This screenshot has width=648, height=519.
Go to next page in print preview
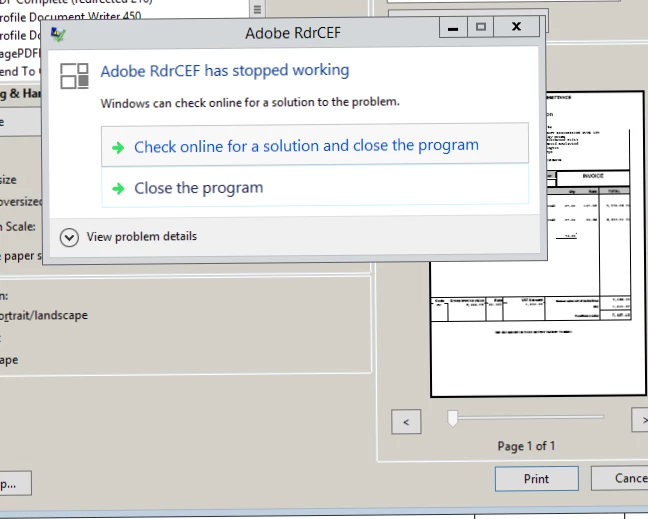[640, 420]
